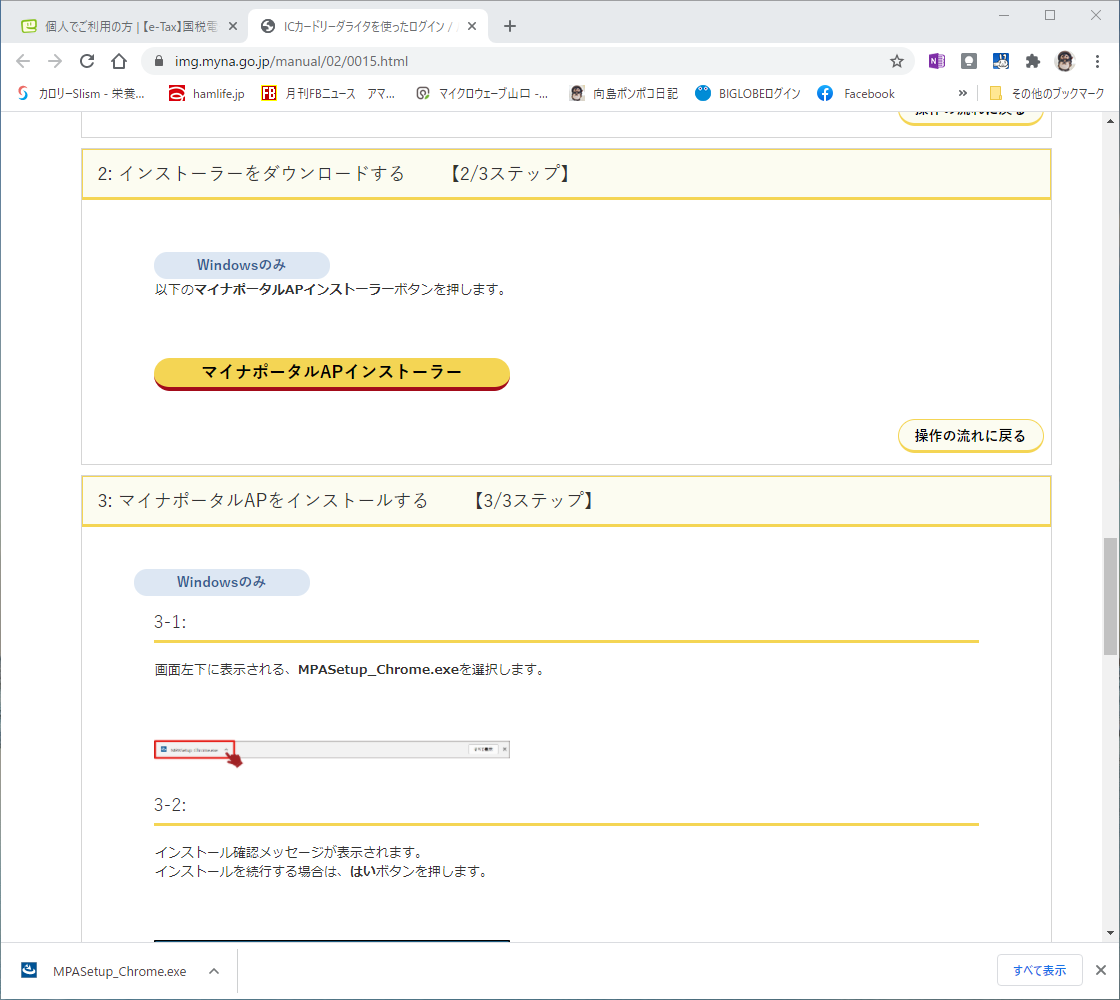
Task: Go to the browser home page icon
Action: coord(119,61)
